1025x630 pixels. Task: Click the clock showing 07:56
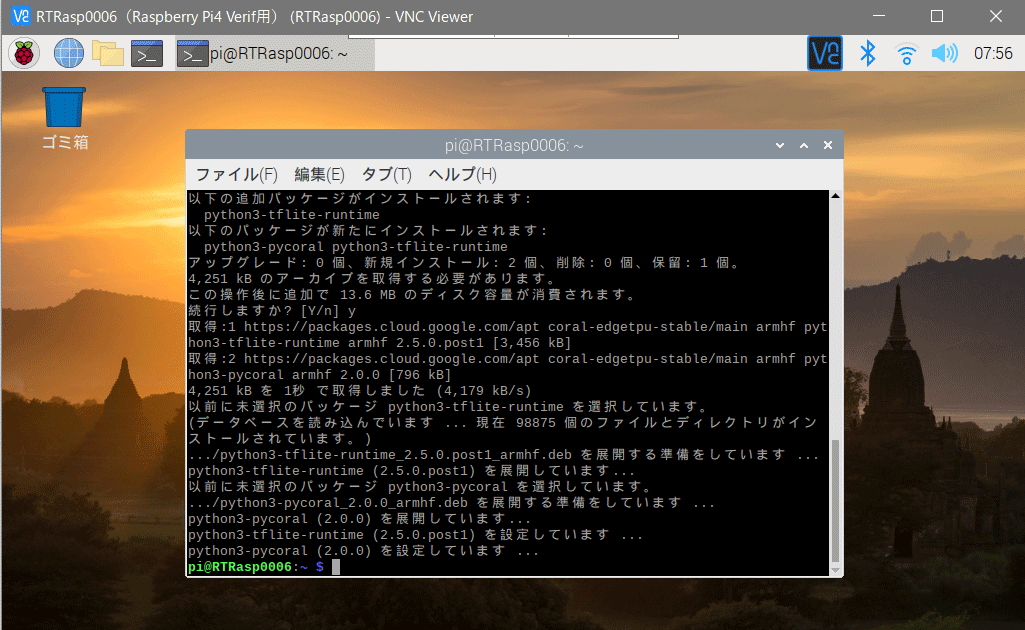pyautogui.click(x=994, y=53)
